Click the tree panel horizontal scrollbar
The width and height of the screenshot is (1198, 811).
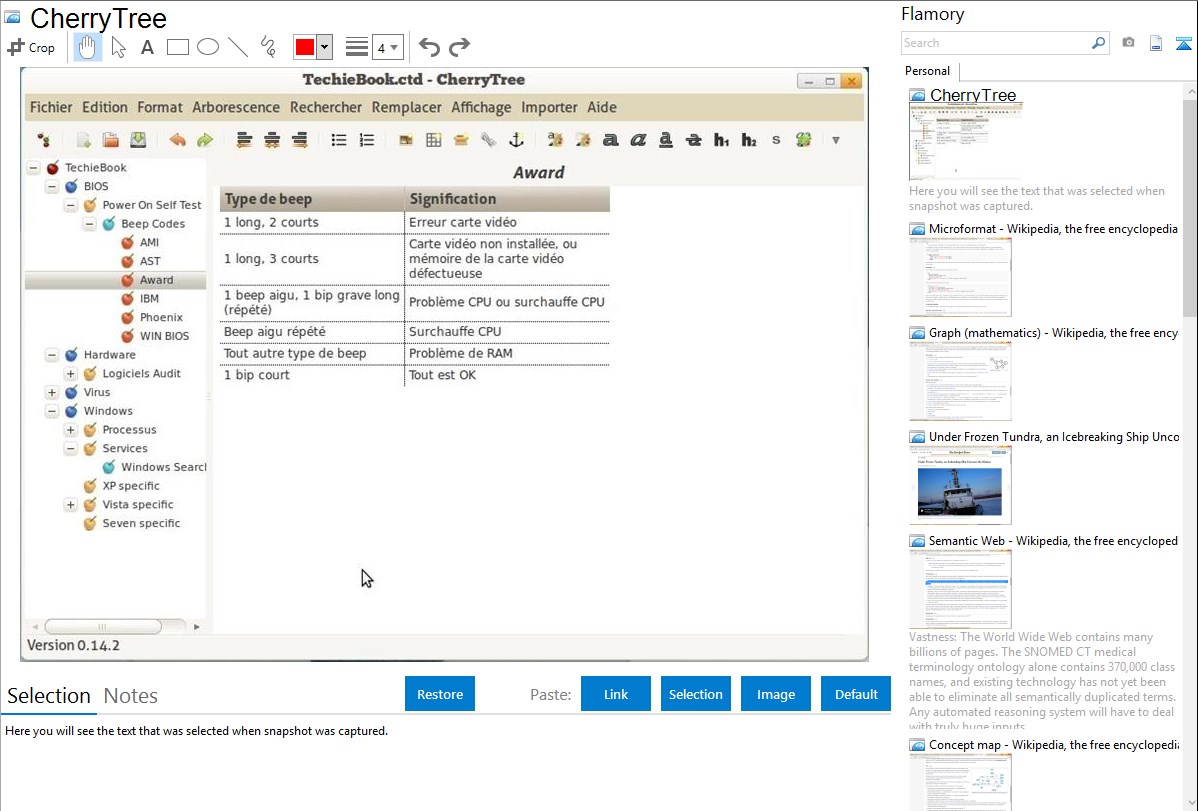(x=103, y=627)
